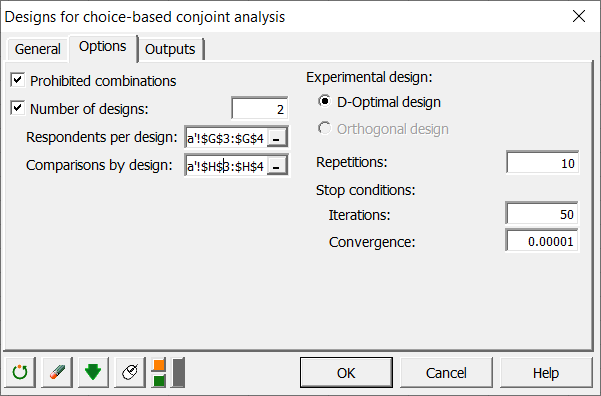The image size is (601, 396).
Task: Select D-Optimal design radio button
Action: click(x=324, y=101)
